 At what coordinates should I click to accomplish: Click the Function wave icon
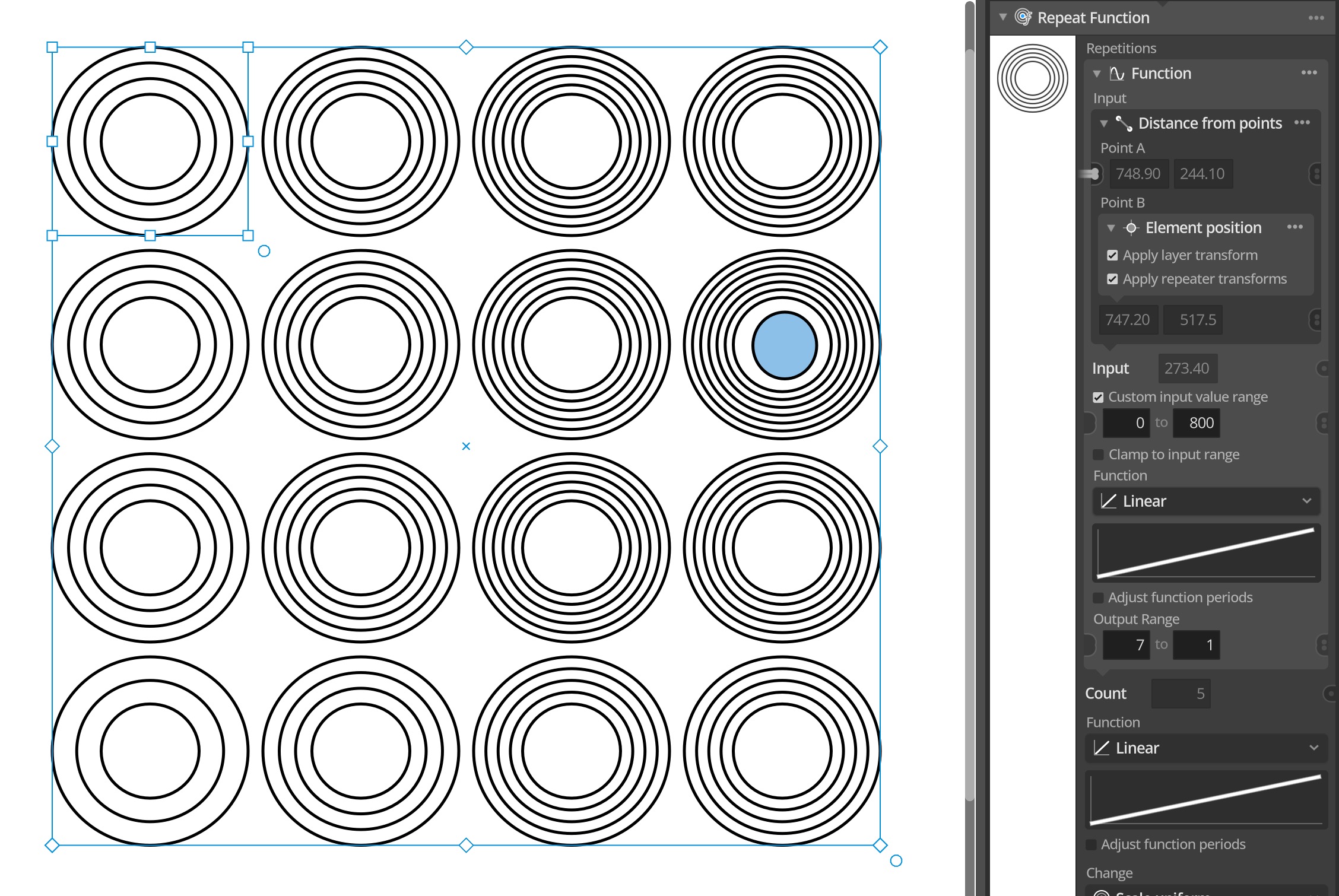click(x=1117, y=74)
